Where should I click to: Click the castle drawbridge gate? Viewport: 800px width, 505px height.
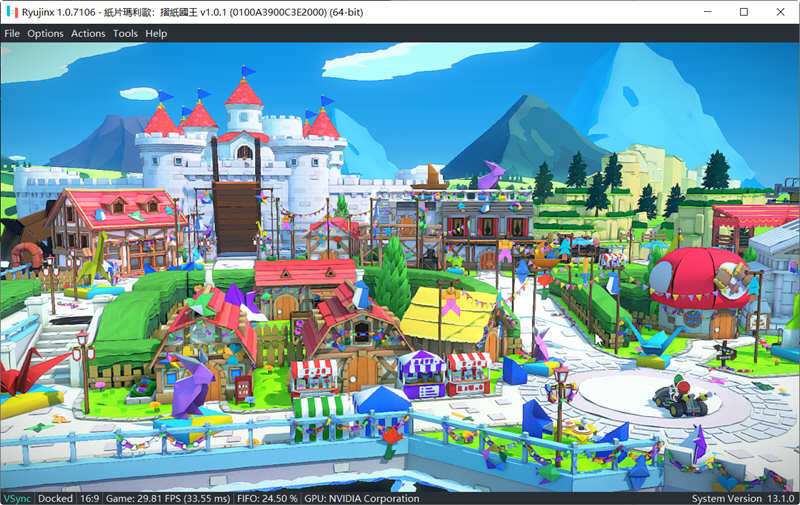pos(236,218)
